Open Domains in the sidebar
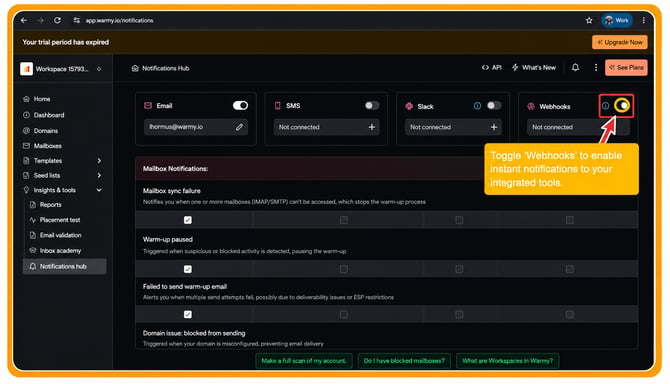670x384 pixels. tap(46, 131)
